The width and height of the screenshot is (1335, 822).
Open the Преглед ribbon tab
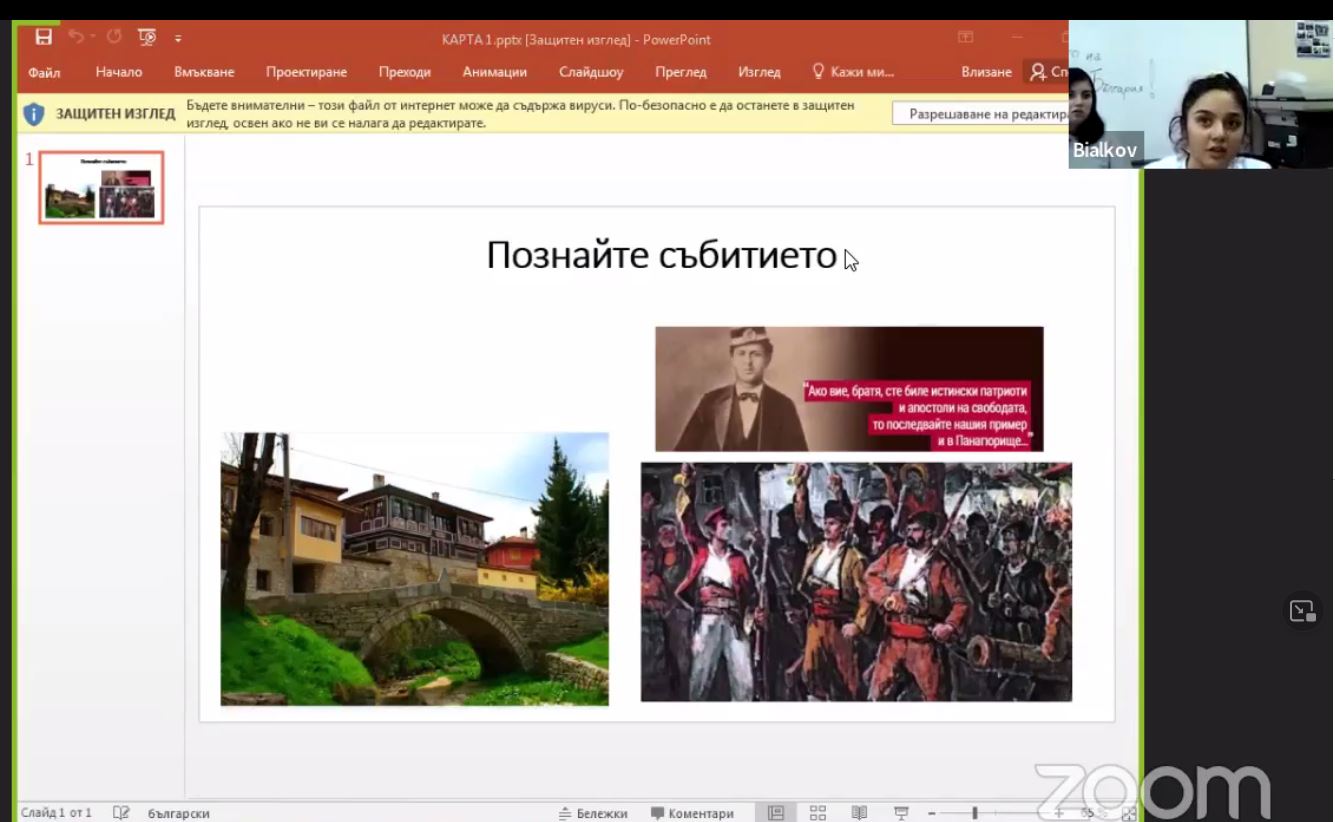[681, 72]
